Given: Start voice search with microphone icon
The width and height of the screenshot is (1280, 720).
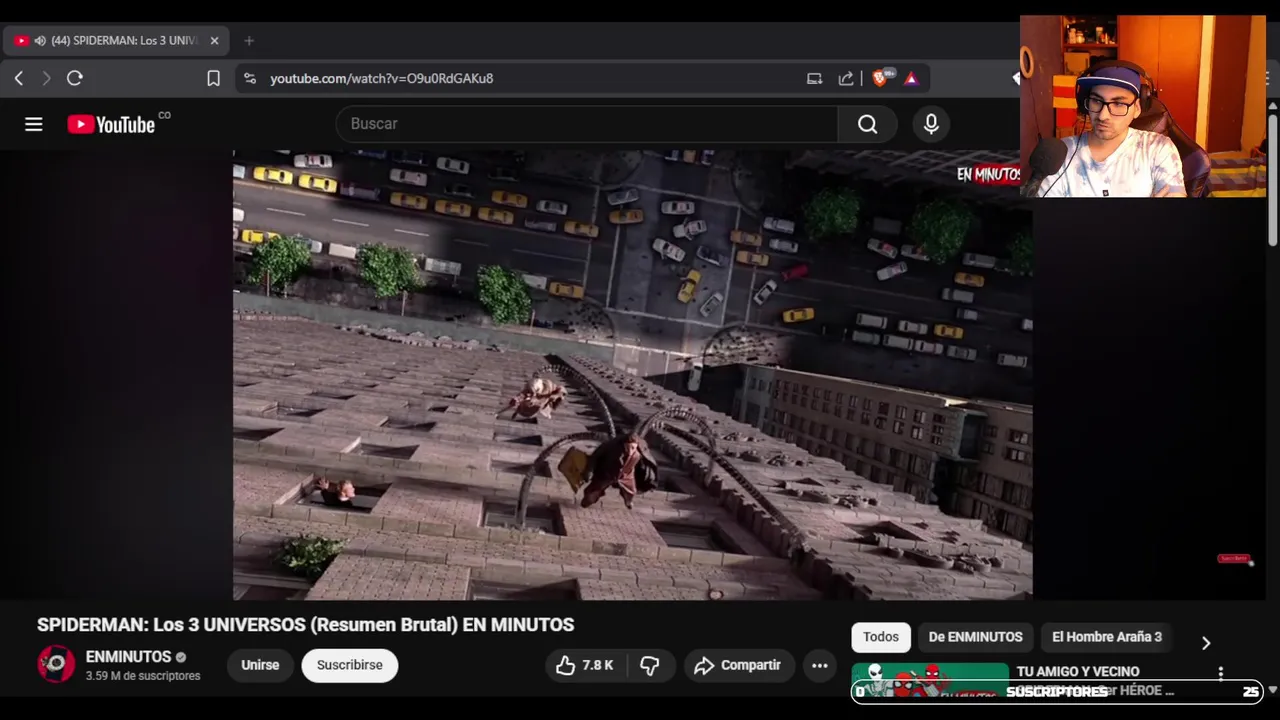Looking at the screenshot, I should tap(931, 124).
